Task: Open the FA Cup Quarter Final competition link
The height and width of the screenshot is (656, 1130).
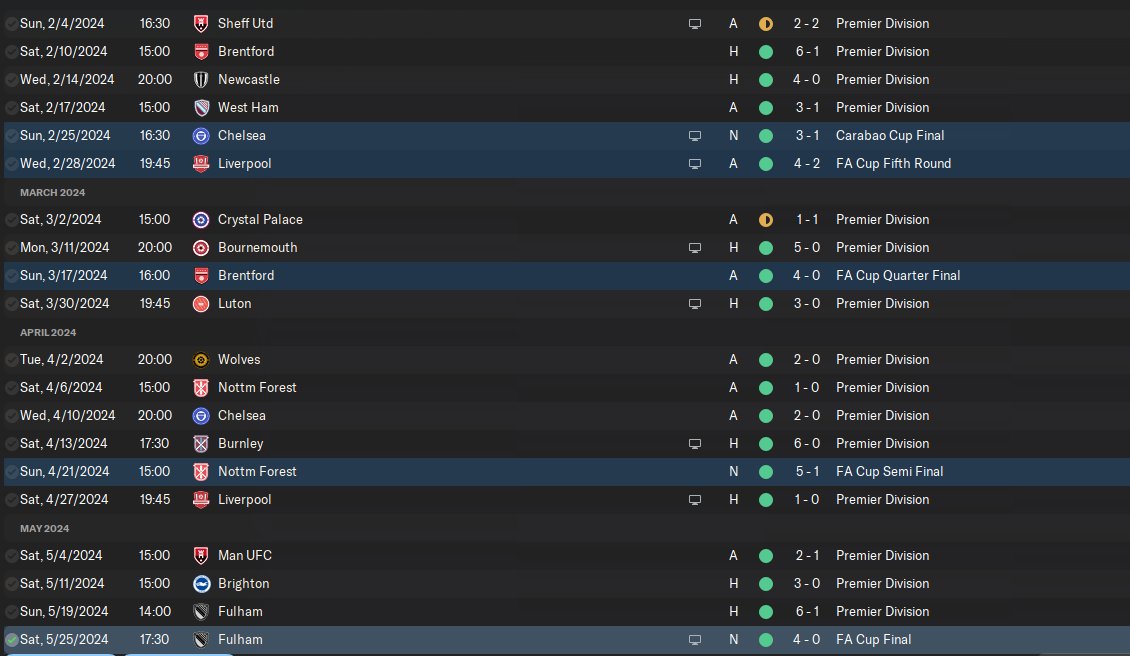Action: [897, 275]
